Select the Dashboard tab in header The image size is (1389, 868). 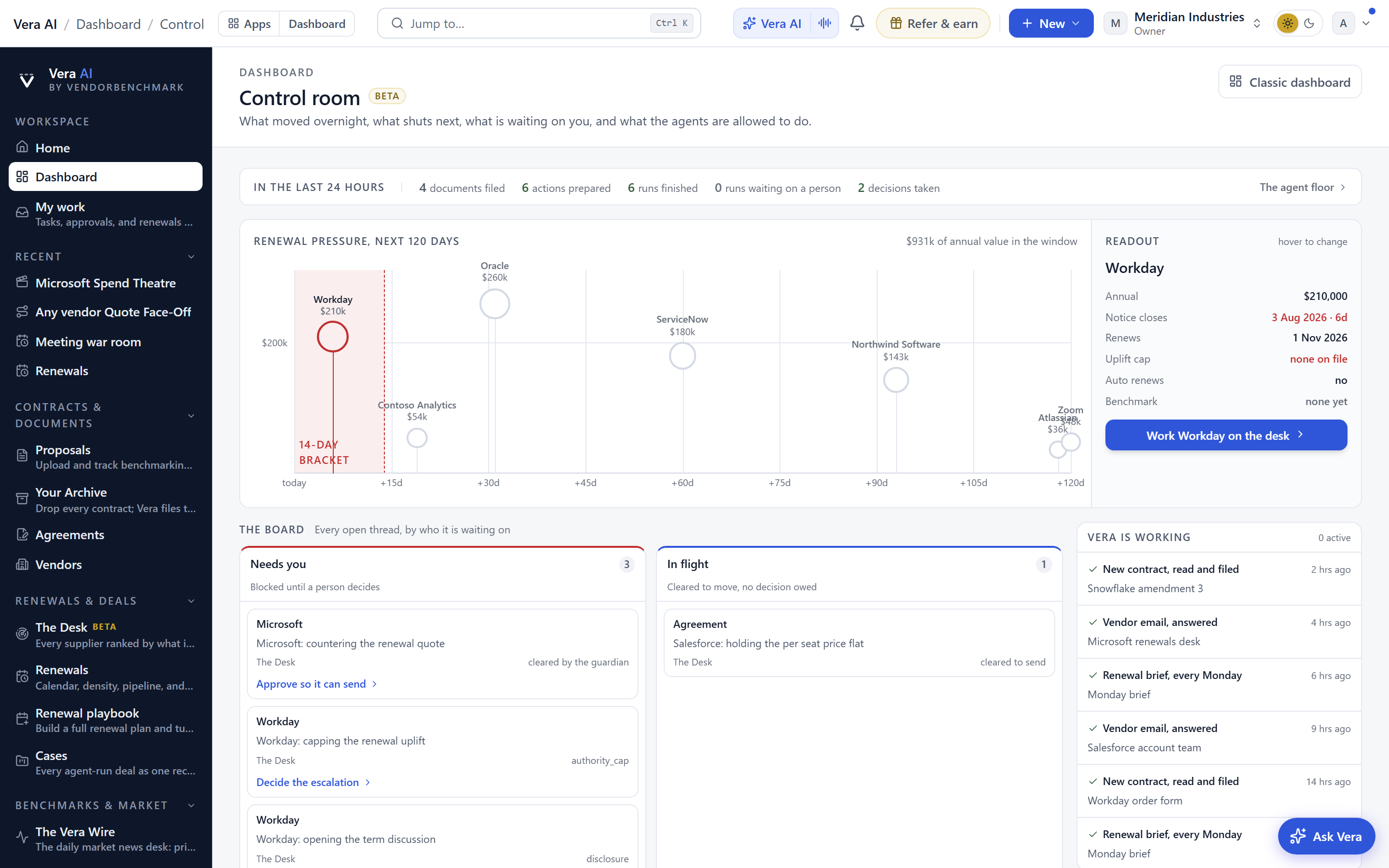(317, 24)
